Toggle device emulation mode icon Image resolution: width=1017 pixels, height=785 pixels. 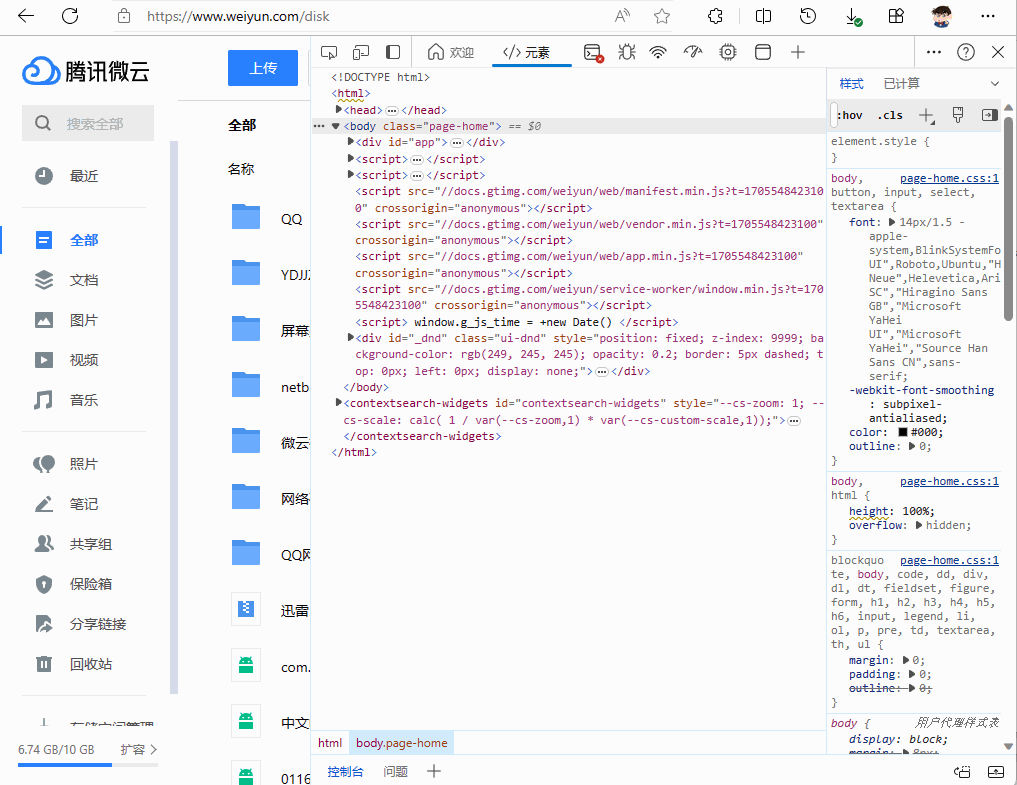tap(361, 52)
